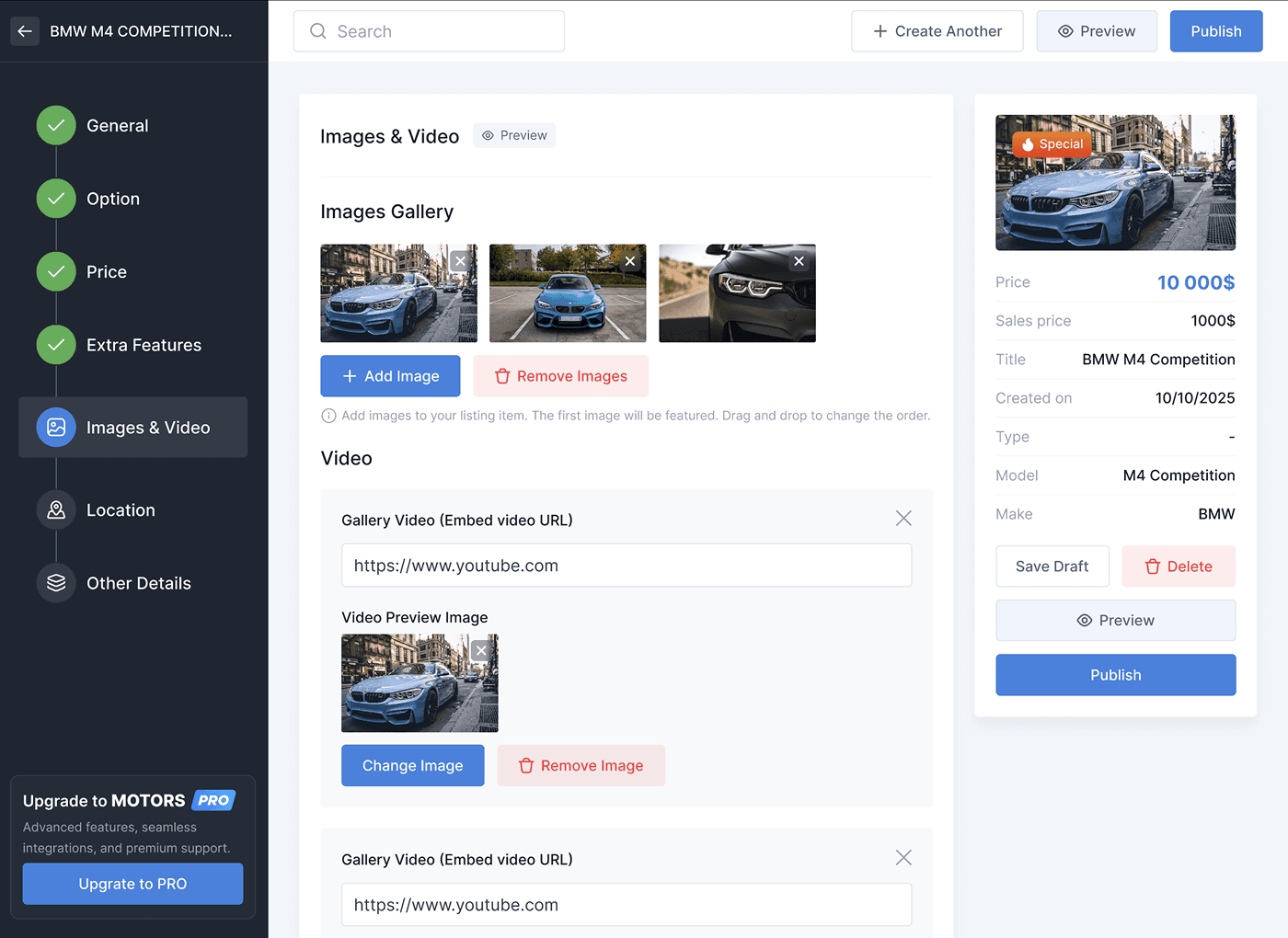Viewport: 1288px width, 938px height.
Task: Dismiss the first Gallery Video section
Action: (x=903, y=518)
